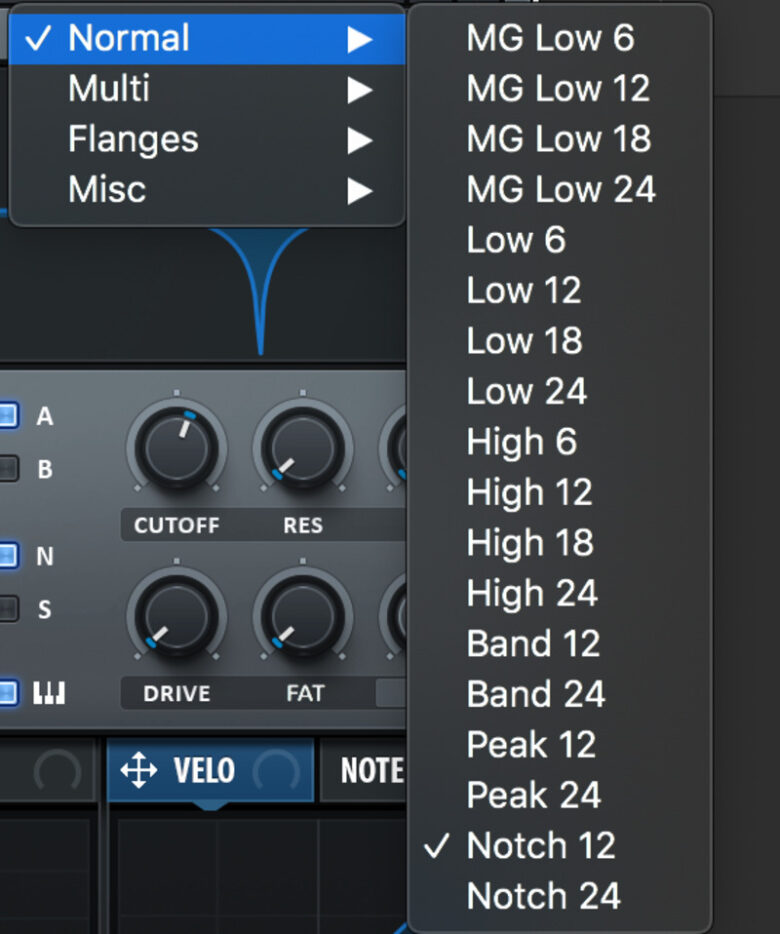Select the Low 24 filter type
Screen dimensions: 780x934
point(560,391)
